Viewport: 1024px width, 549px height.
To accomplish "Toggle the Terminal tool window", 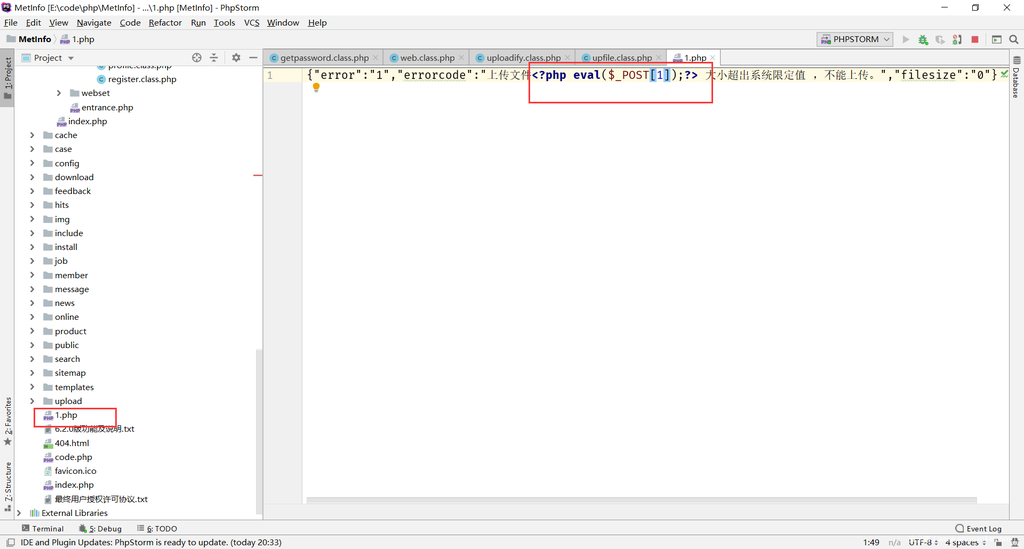I will (42, 529).
